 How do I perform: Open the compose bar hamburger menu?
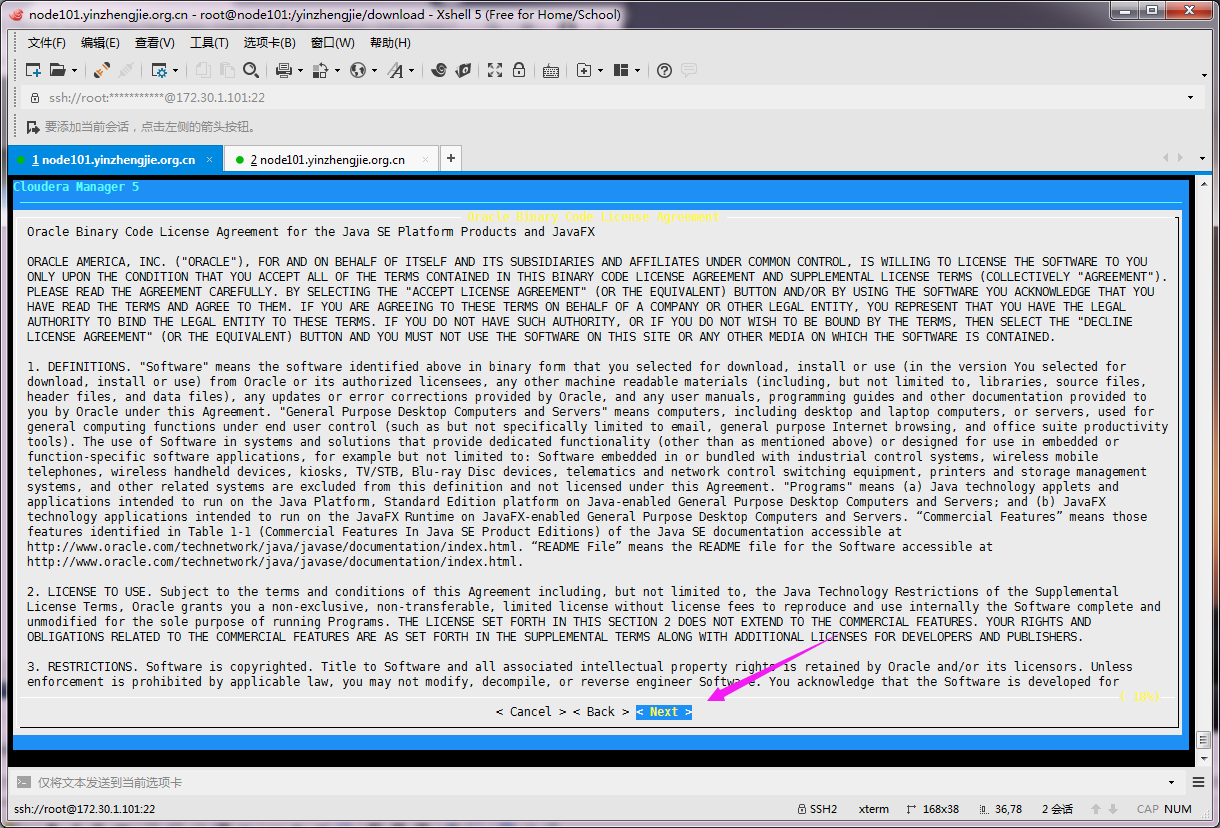pyautogui.click(x=1198, y=782)
